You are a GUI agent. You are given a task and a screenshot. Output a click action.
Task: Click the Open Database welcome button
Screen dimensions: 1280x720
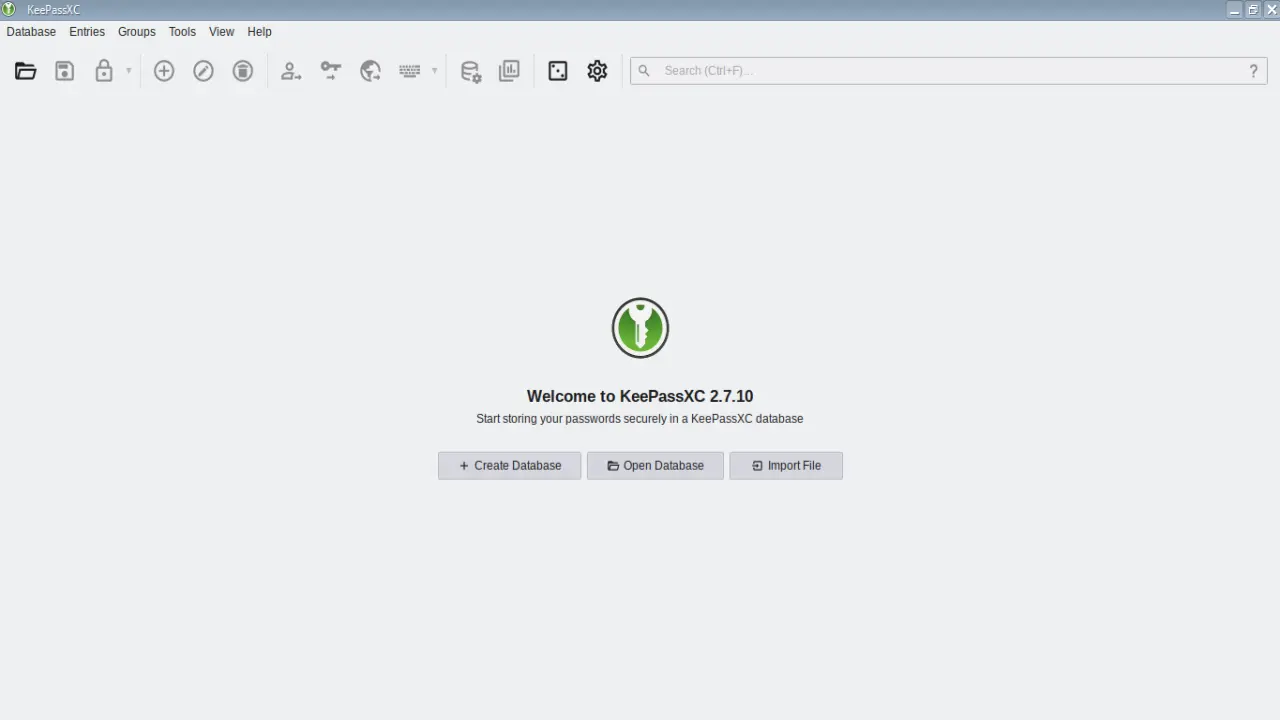655,466
